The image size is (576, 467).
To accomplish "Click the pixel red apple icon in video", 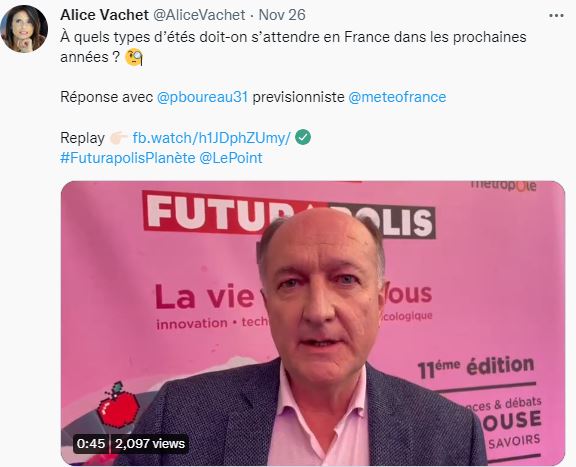I will [x=118, y=405].
